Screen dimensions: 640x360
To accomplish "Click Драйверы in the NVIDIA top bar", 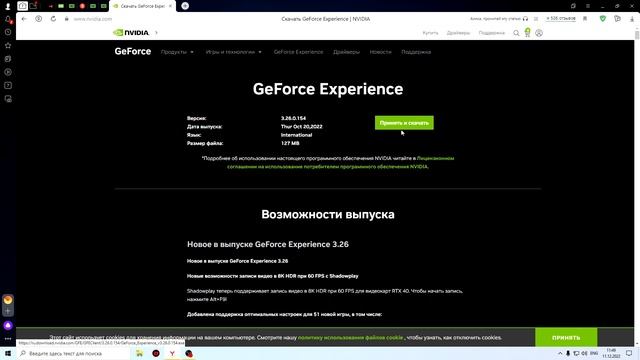I will [458, 33].
